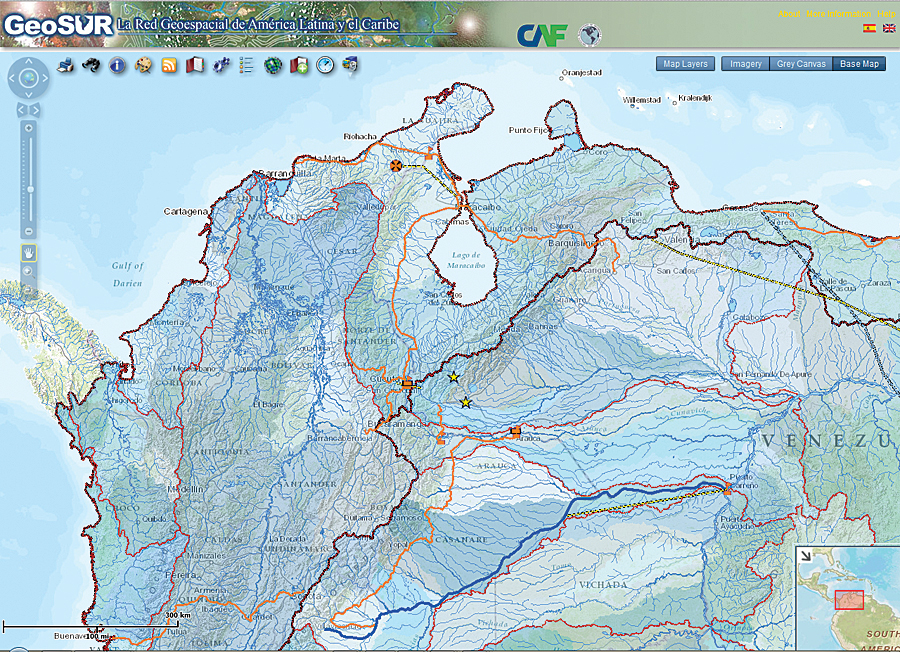900x652 pixels.
Task: Click the Cartagena city label
Action: tap(185, 212)
